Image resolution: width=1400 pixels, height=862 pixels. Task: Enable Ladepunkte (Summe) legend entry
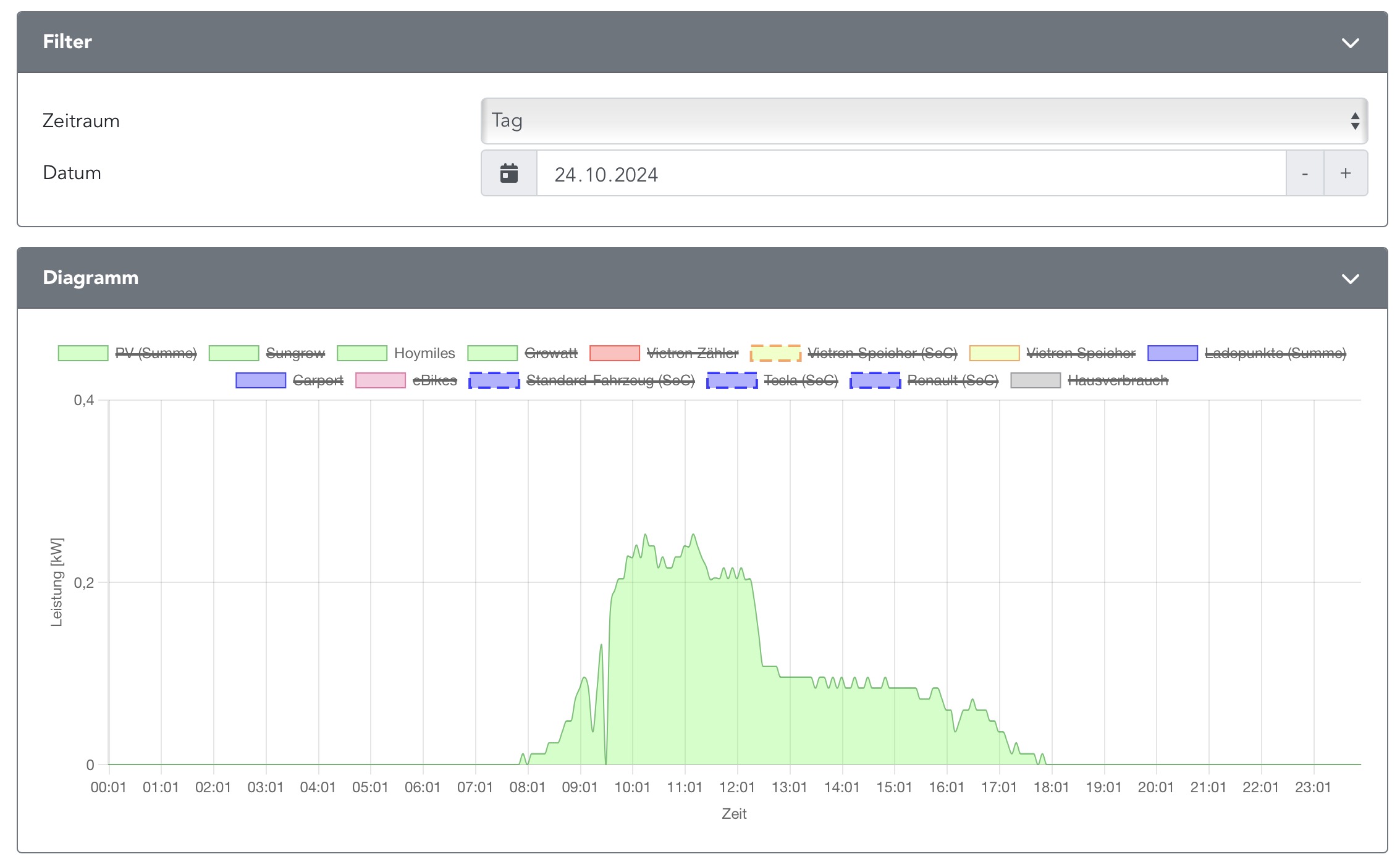(1275, 353)
